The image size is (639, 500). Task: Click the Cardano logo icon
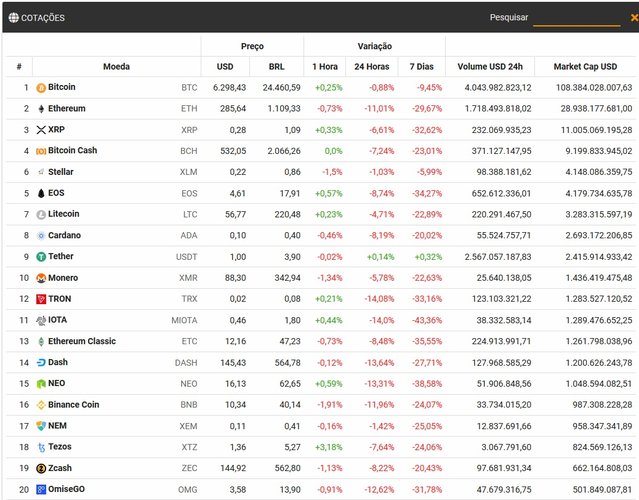coord(41,236)
